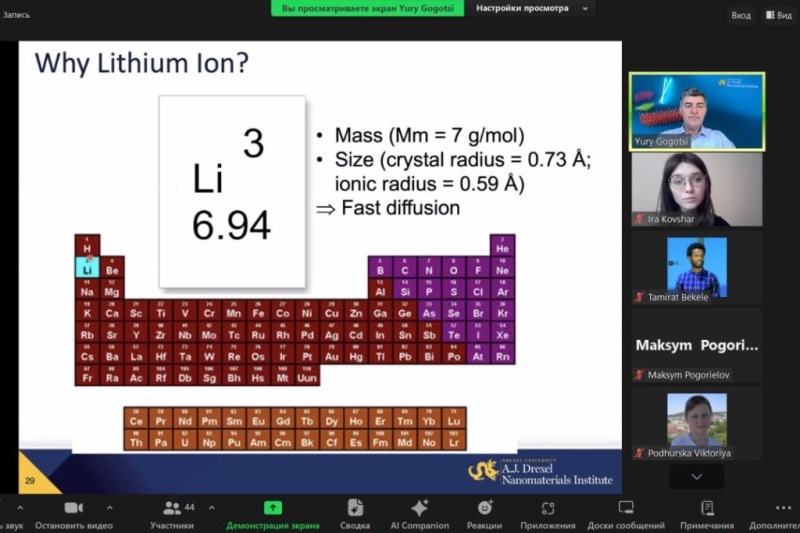Click the participant count 44
800x533 pixels.
click(189, 507)
